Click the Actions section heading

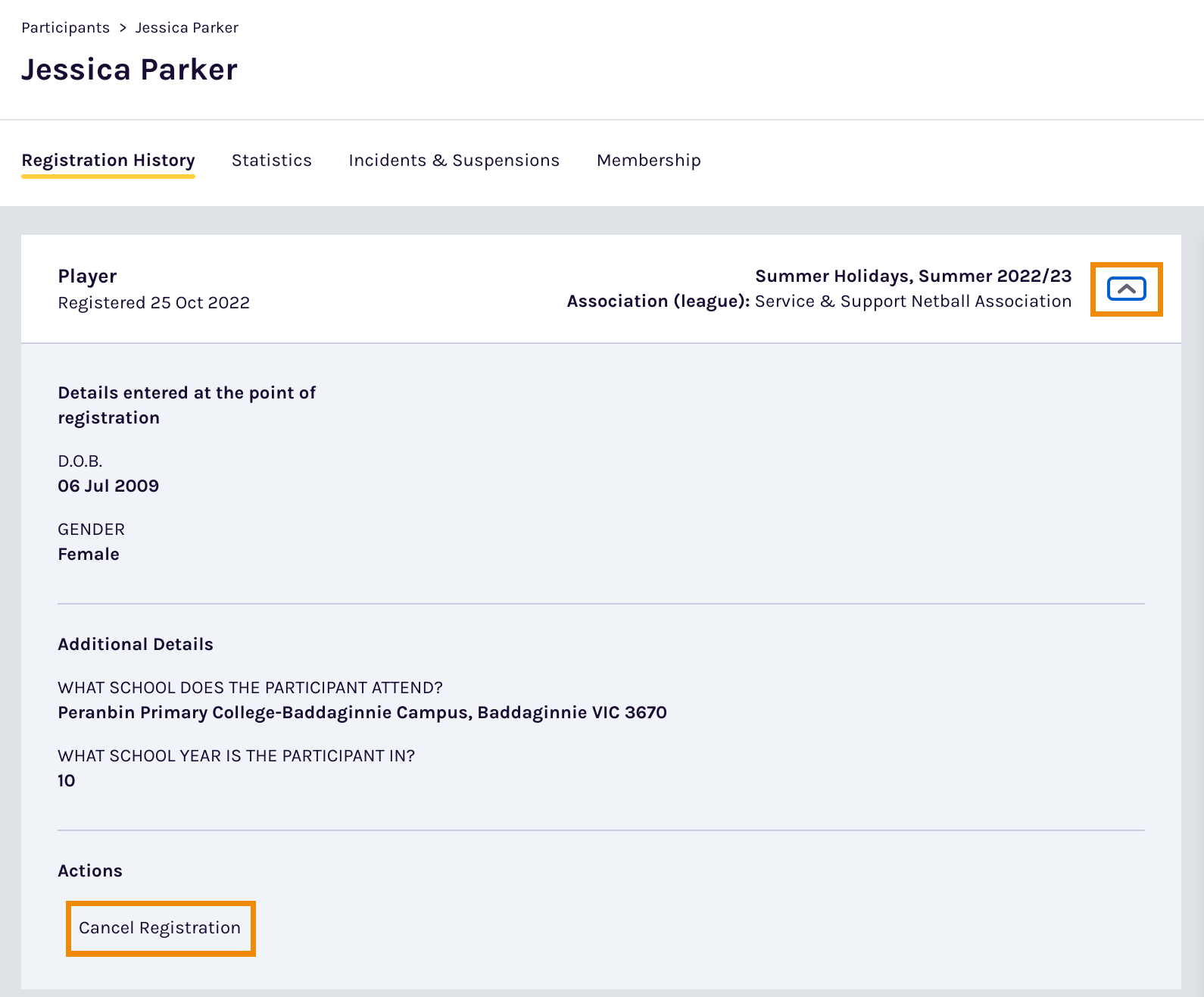(x=90, y=871)
